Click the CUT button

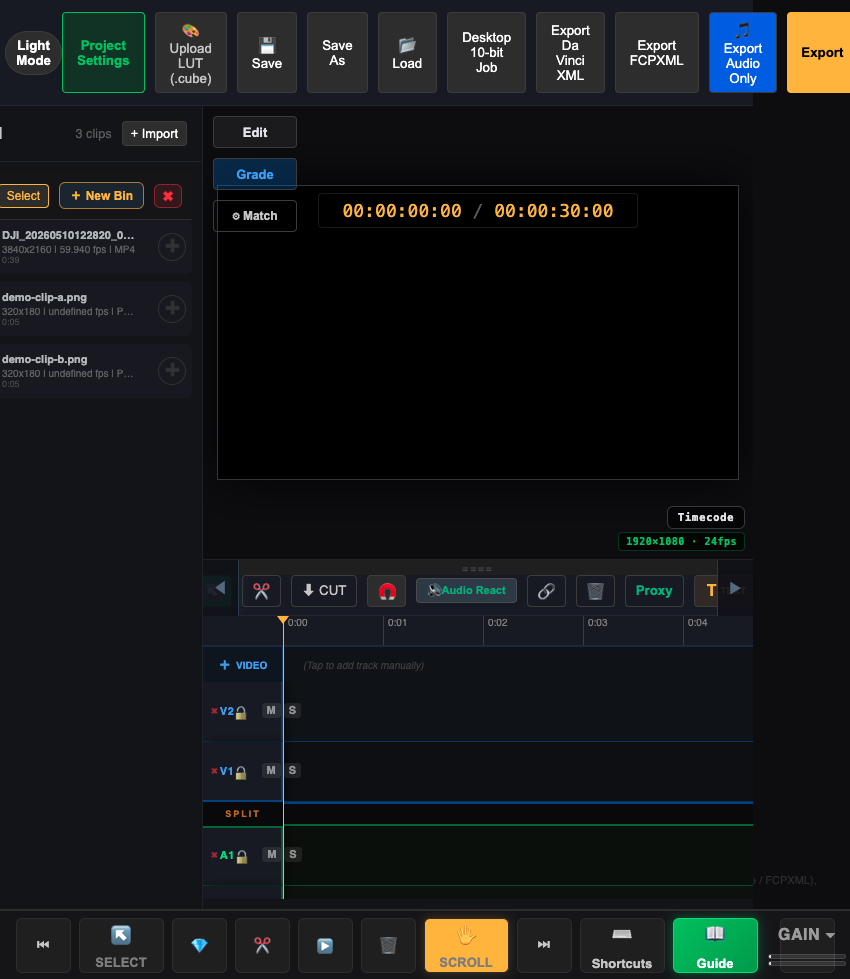pyautogui.click(x=324, y=591)
